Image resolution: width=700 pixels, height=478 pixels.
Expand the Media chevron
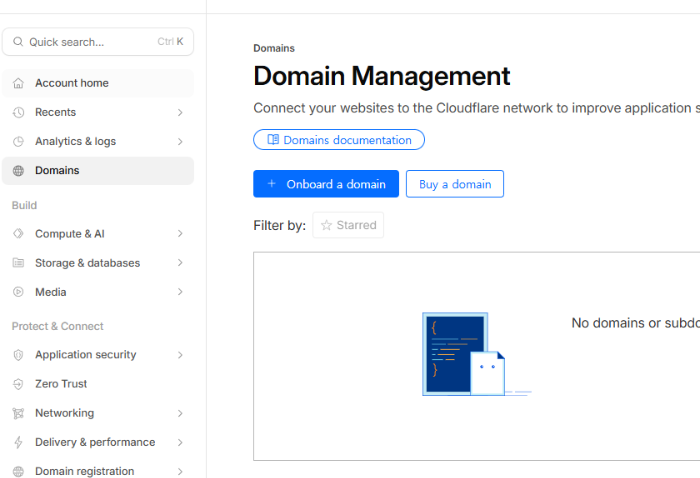click(x=180, y=292)
